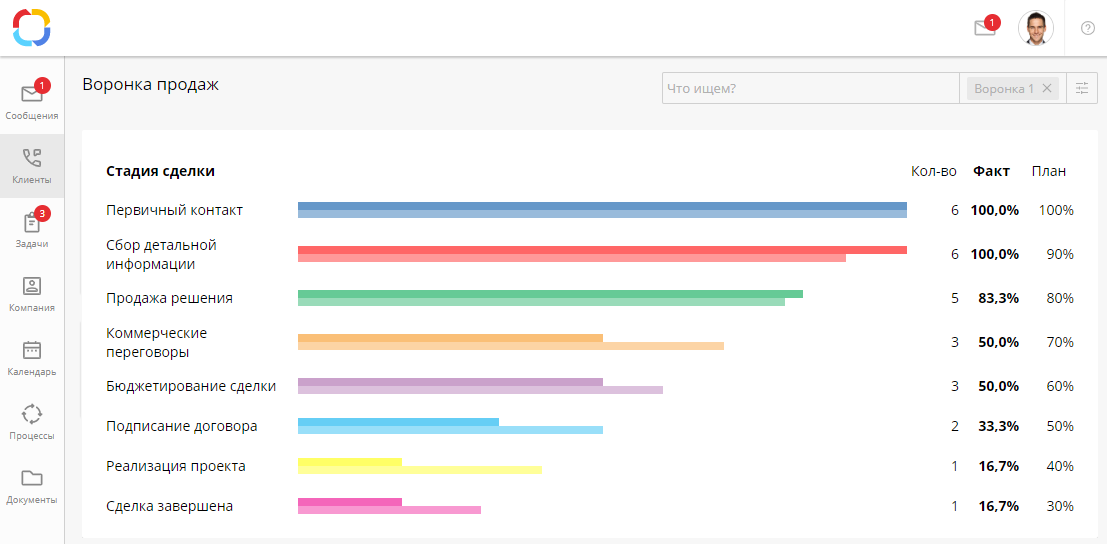The height and width of the screenshot is (544, 1107).
Task: Click the green 'Продажа решения' bar
Action: pos(550,298)
